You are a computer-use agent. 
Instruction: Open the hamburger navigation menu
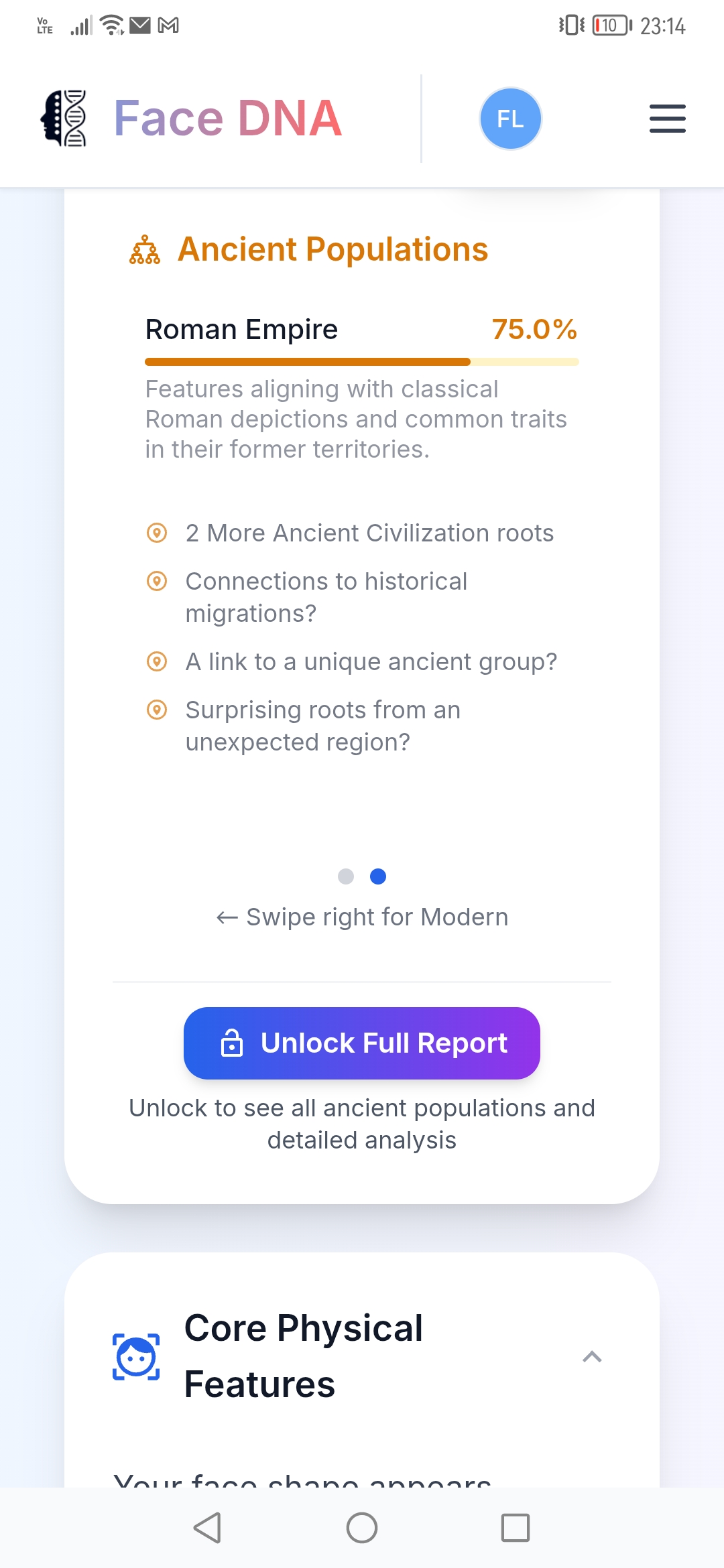click(x=667, y=119)
